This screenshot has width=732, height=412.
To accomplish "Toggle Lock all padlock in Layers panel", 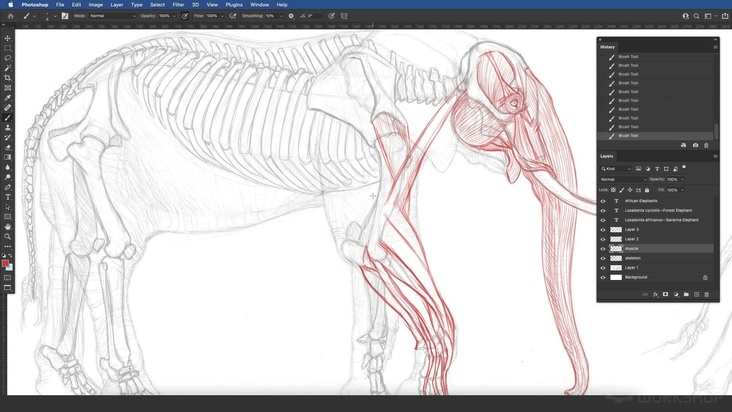I will 647,190.
